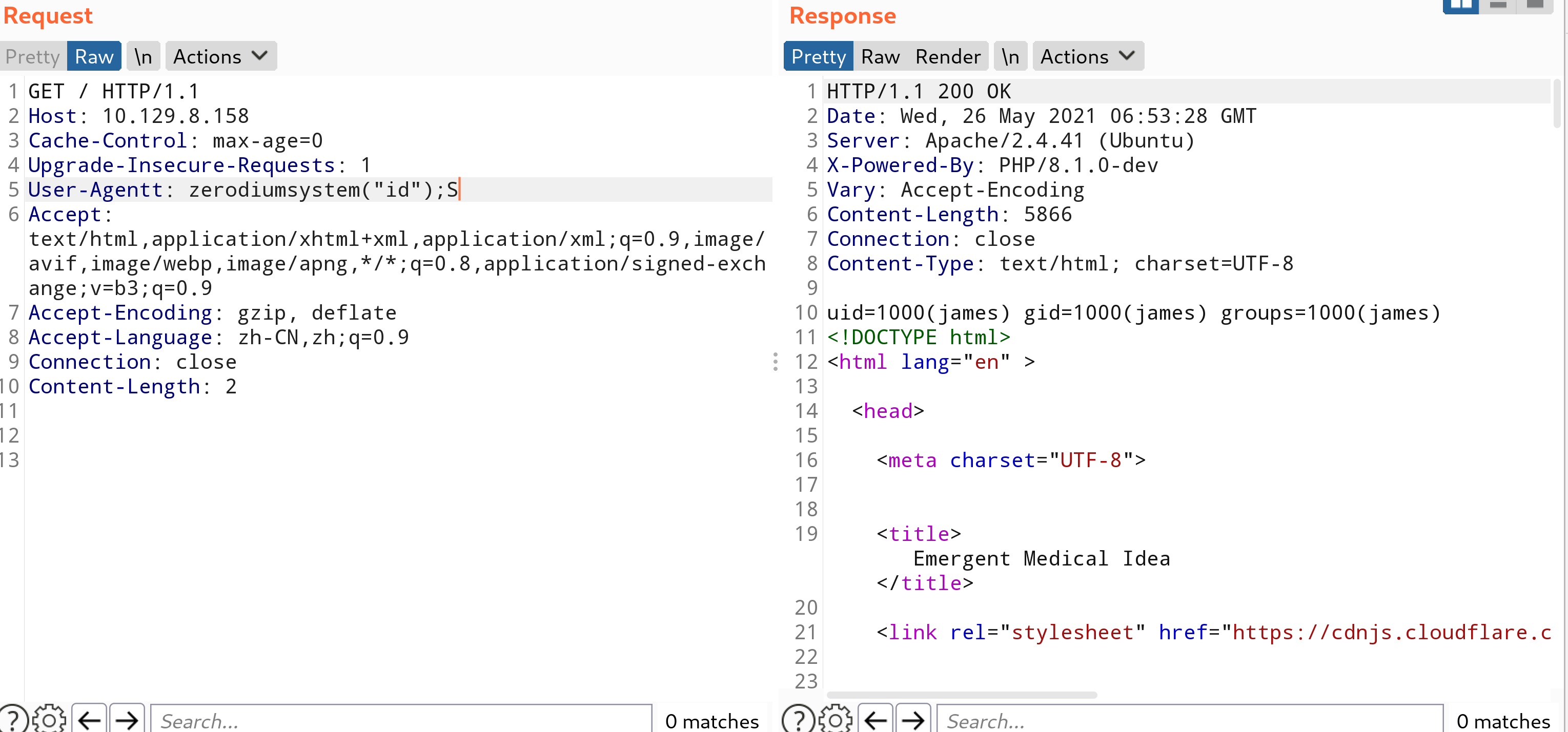Click Response next match arrow

coord(912,720)
